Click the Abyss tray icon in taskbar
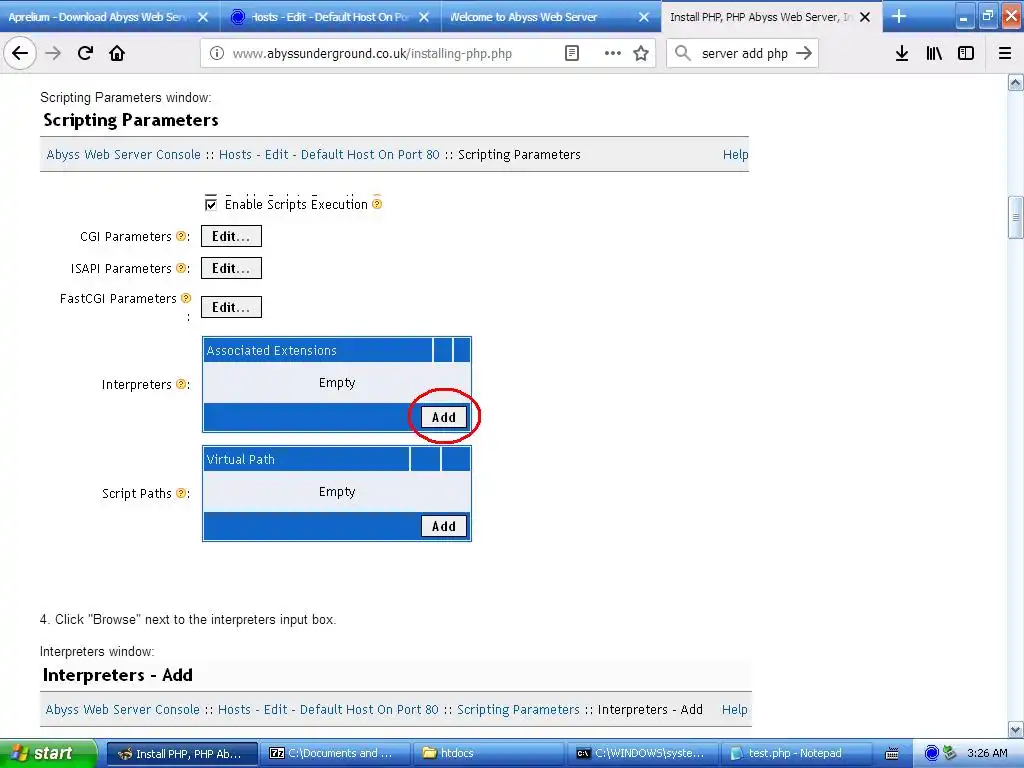Image resolution: width=1024 pixels, height=768 pixels. coord(932,753)
